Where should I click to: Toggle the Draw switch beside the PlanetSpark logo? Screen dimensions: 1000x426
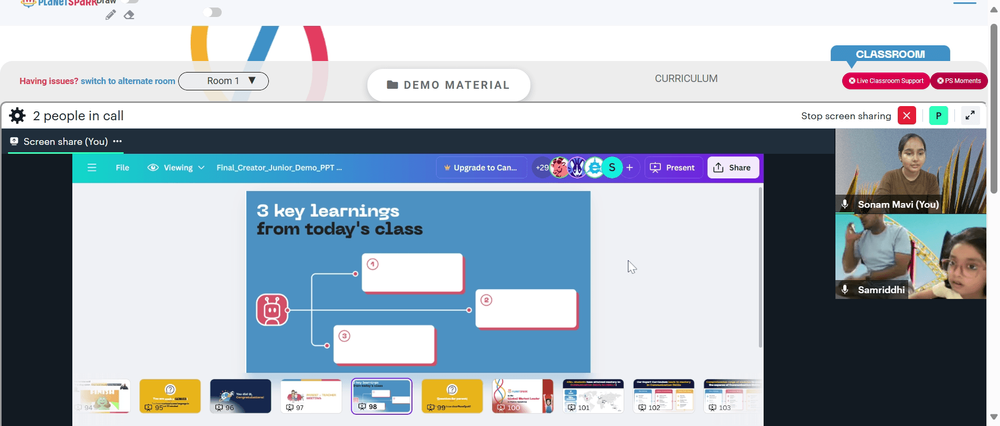130,1
